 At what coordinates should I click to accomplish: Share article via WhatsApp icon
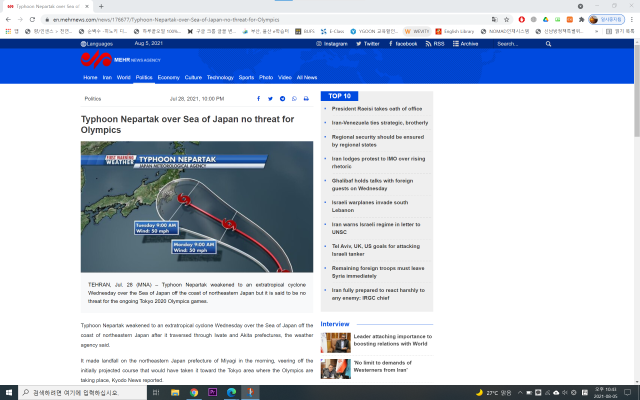[294, 99]
